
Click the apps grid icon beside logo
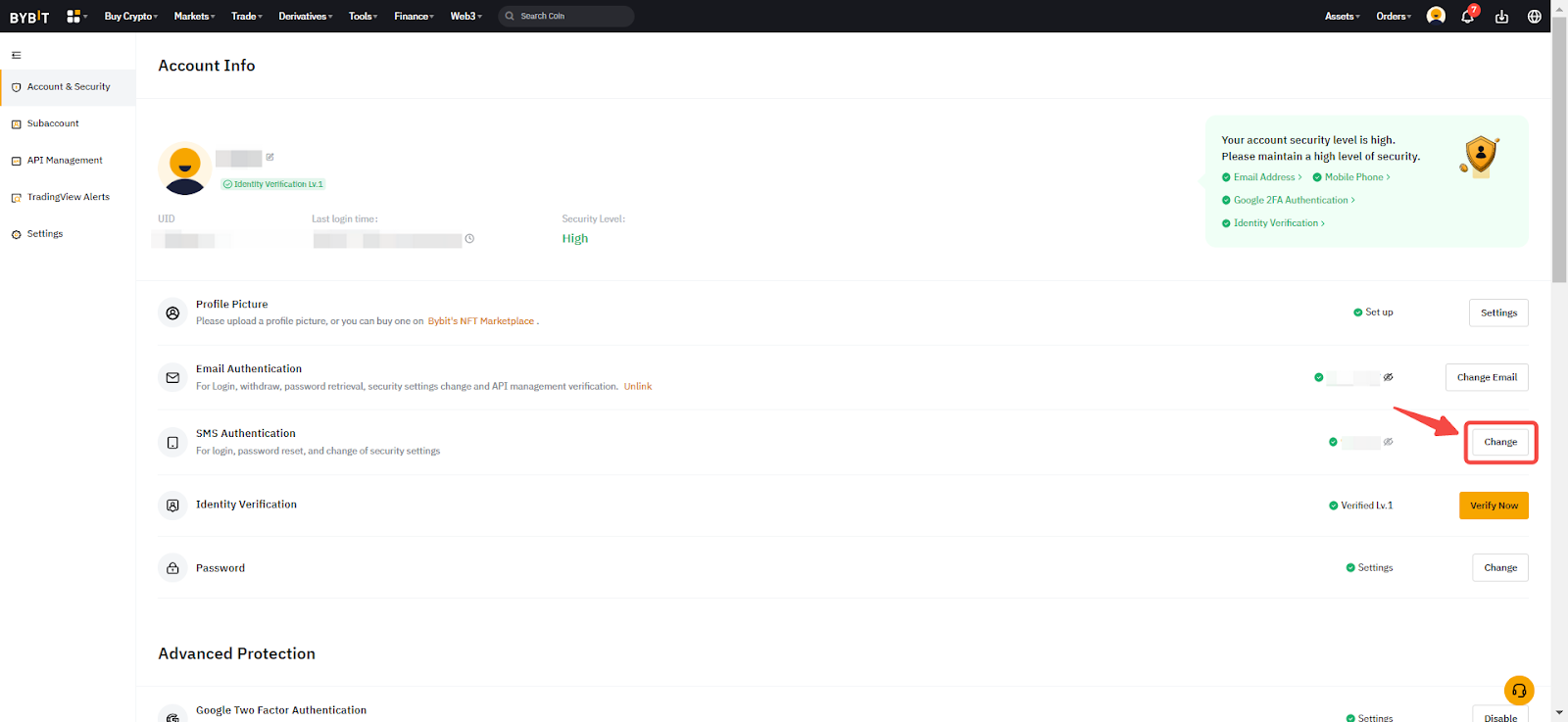click(73, 17)
